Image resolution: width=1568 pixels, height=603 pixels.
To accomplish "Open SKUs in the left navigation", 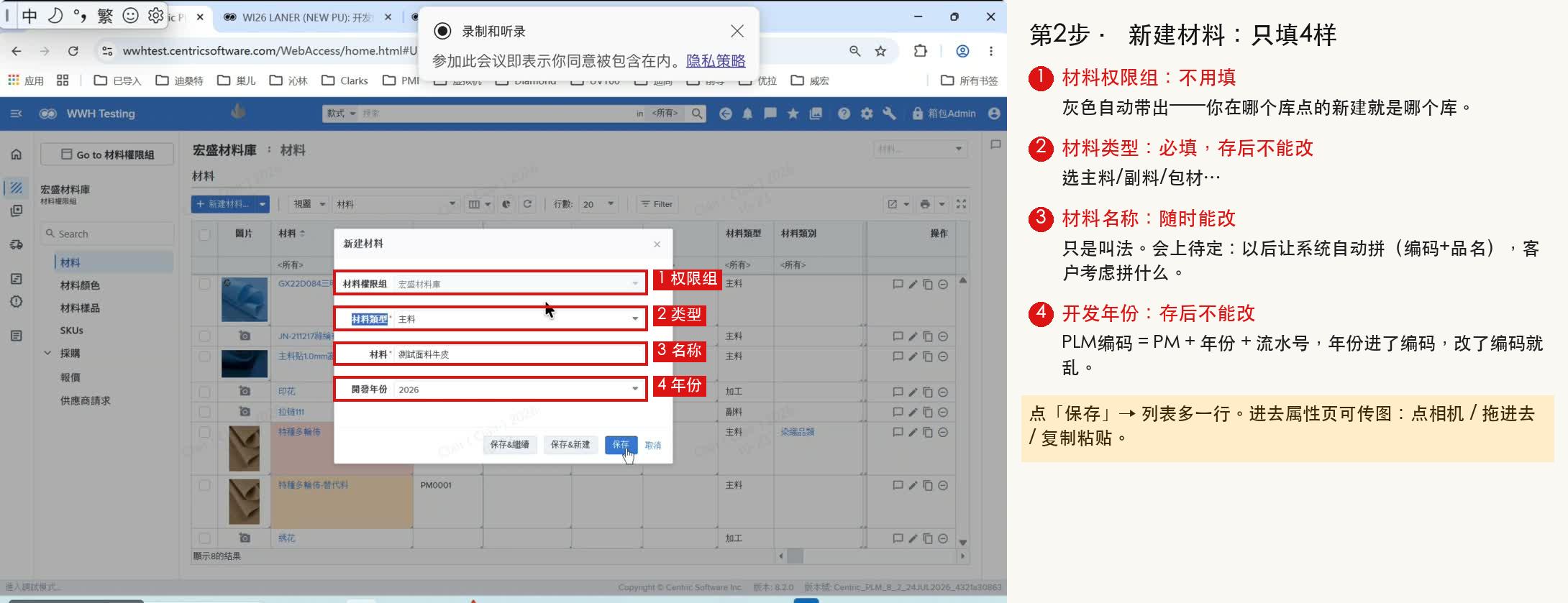I will tap(72, 331).
